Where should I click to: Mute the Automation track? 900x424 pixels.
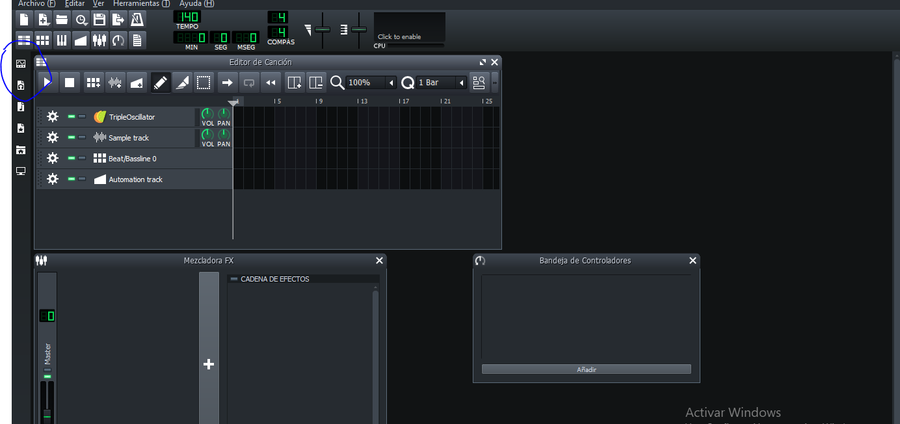click(72, 179)
